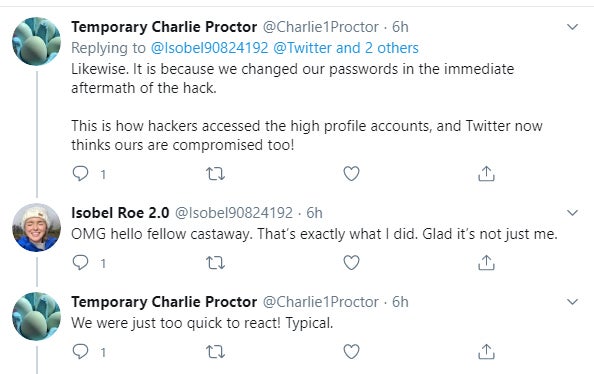594x374 pixels.
Task: Click the '@Twitter and 2 others' link
Action: click(x=346, y=48)
